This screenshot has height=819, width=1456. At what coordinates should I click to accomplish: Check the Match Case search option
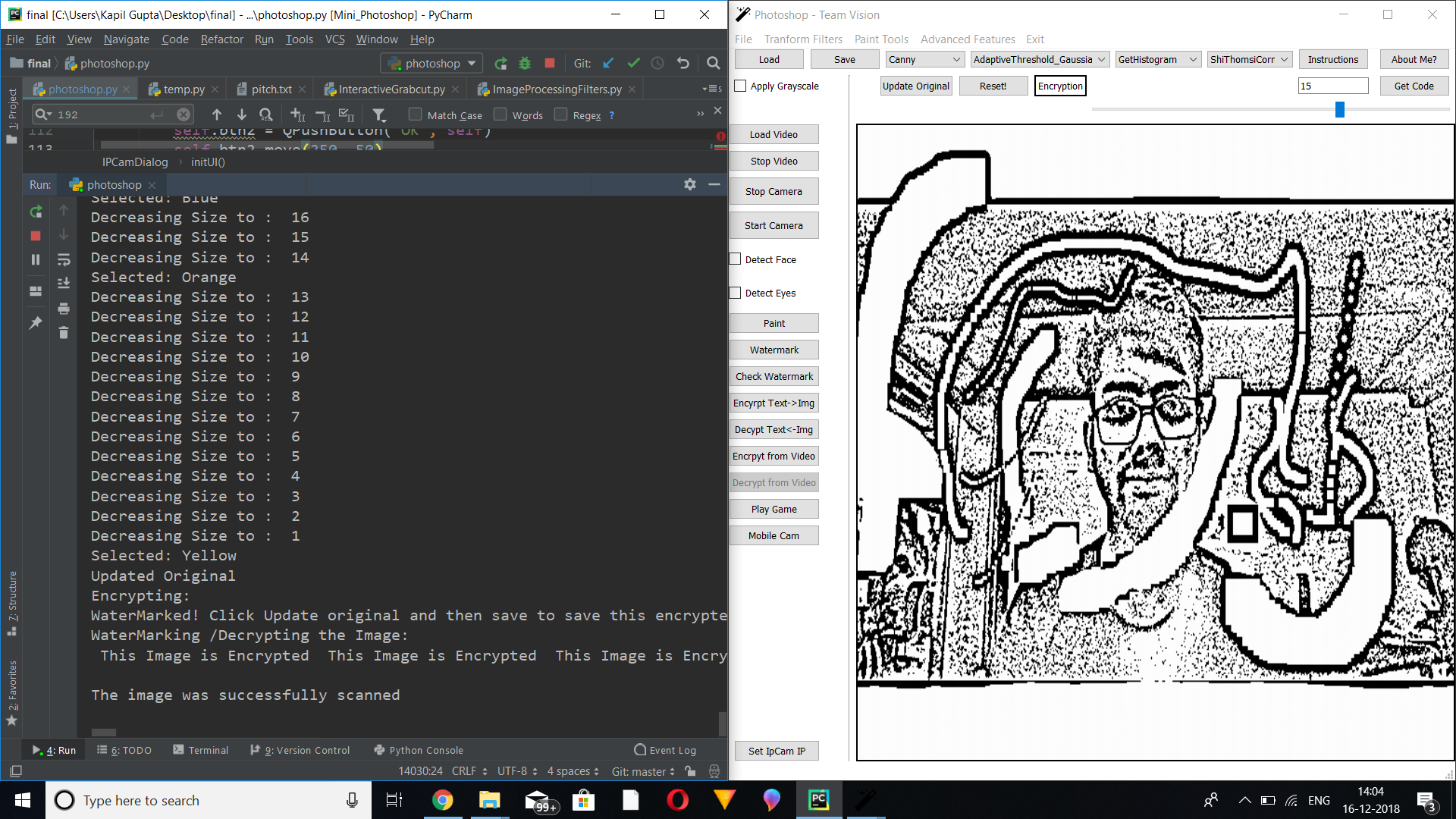(415, 115)
